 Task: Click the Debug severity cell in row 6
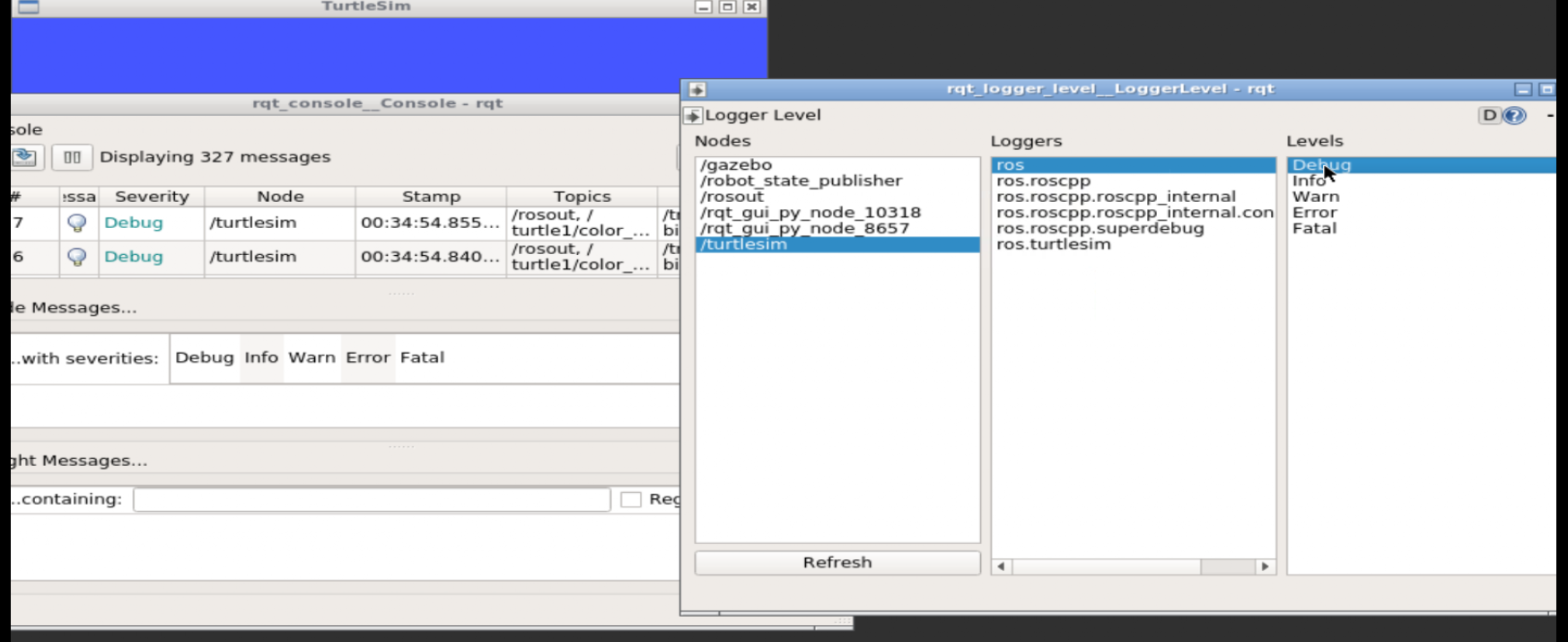click(x=152, y=257)
